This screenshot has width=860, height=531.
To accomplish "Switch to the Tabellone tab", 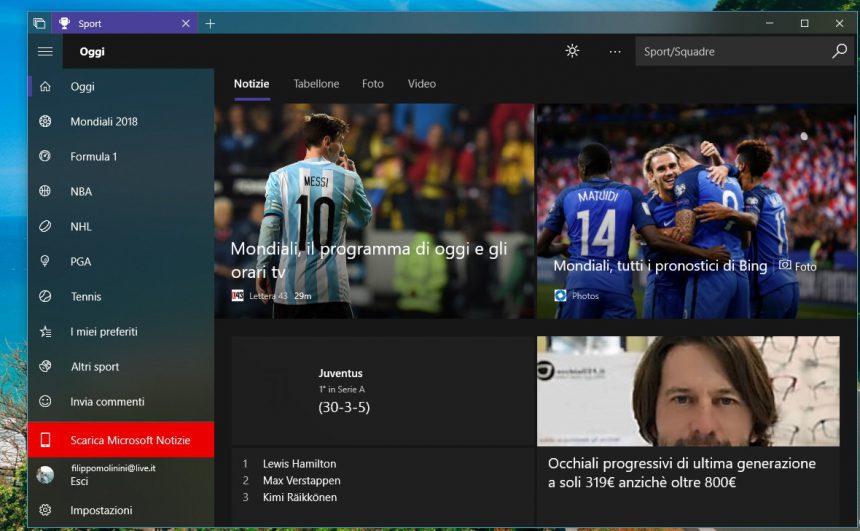I will (316, 84).
